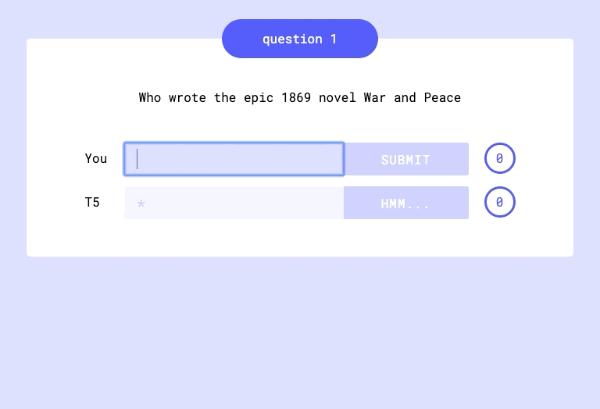Image resolution: width=600 pixels, height=409 pixels.
Task: Click T5's score counter circle
Action: 499,202
